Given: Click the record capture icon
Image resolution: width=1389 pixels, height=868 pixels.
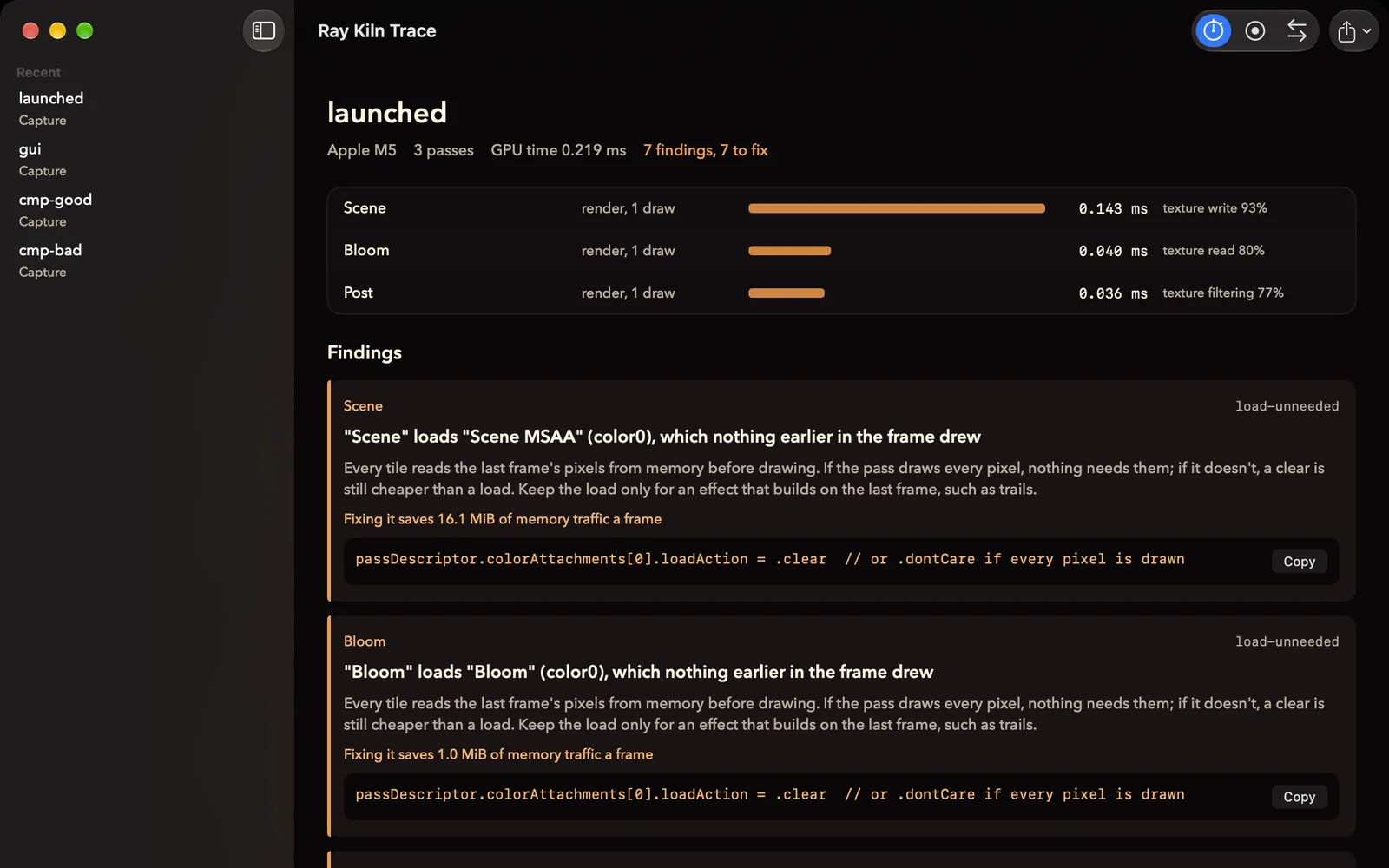Looking at the screenshot, I should pos(1255,31).
